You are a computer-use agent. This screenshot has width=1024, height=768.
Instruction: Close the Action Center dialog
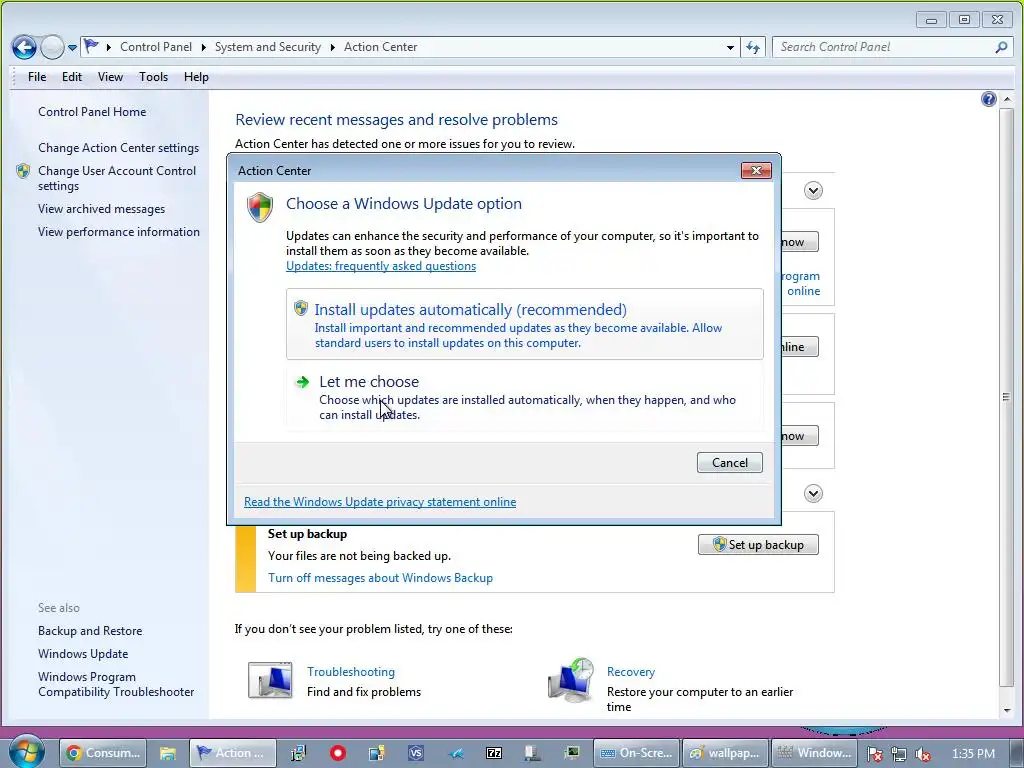coord(756,170)
